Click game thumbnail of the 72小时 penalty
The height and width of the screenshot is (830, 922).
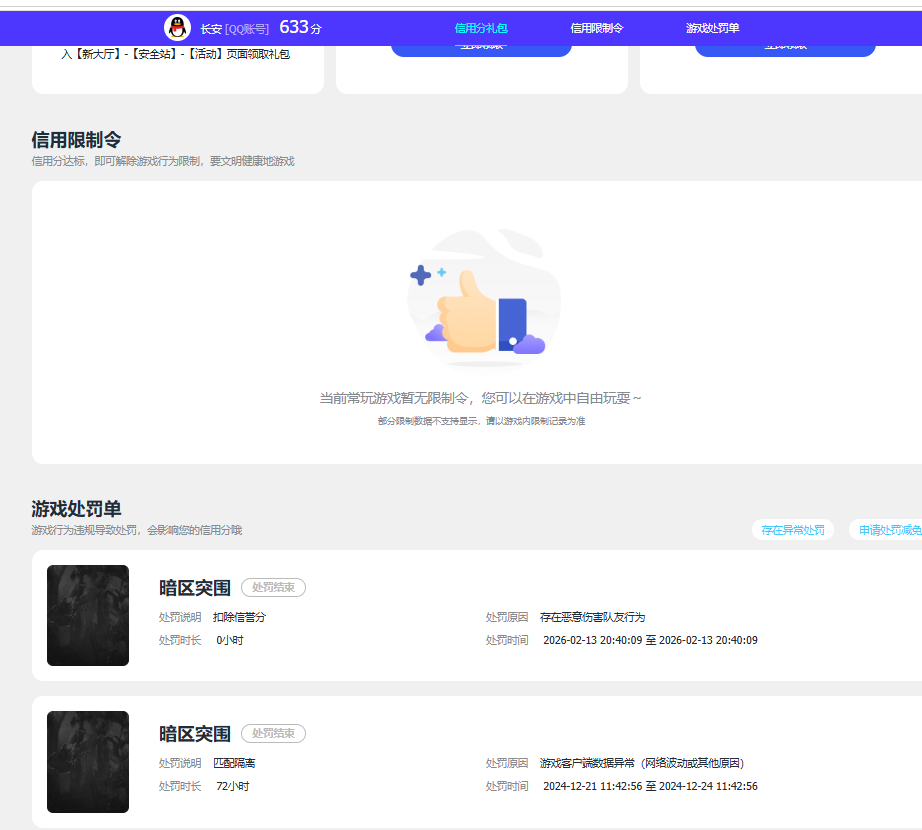click(88, 762)
